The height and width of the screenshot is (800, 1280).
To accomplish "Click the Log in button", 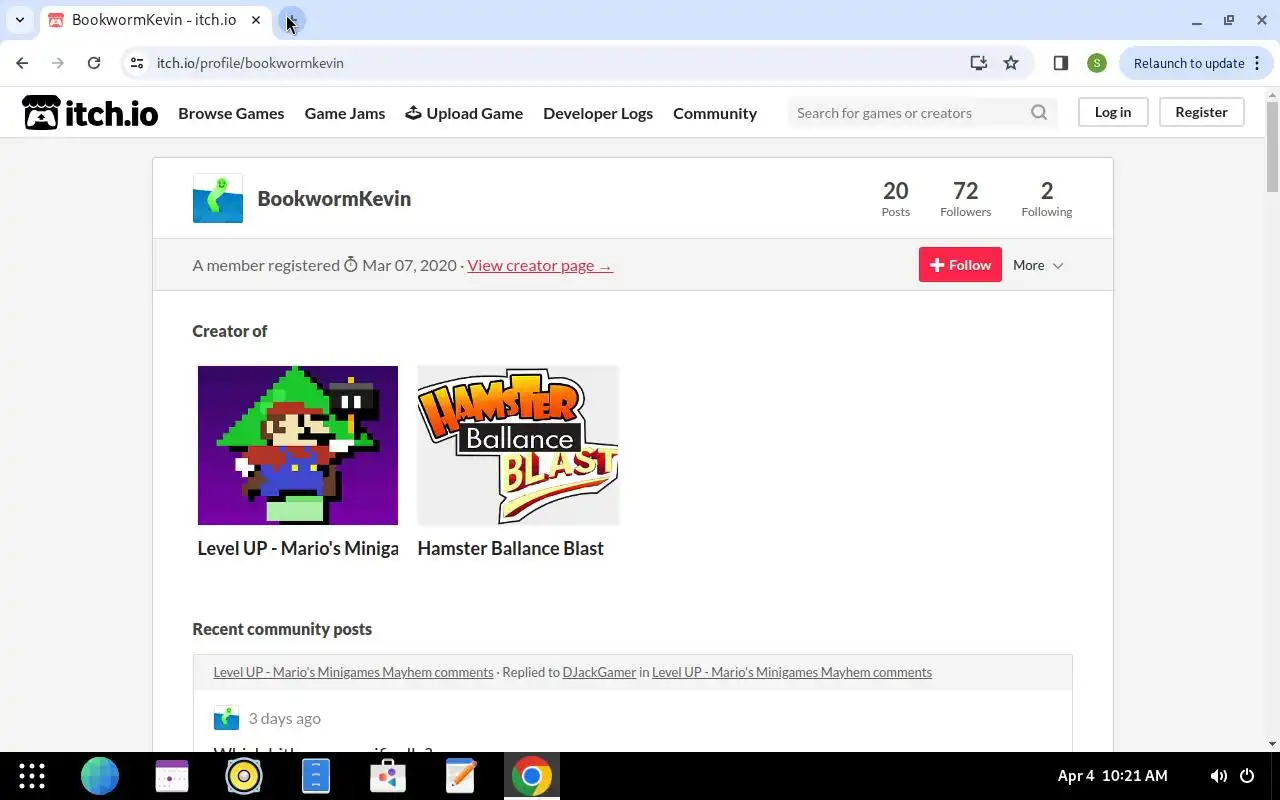I will tap(1113, 112).
